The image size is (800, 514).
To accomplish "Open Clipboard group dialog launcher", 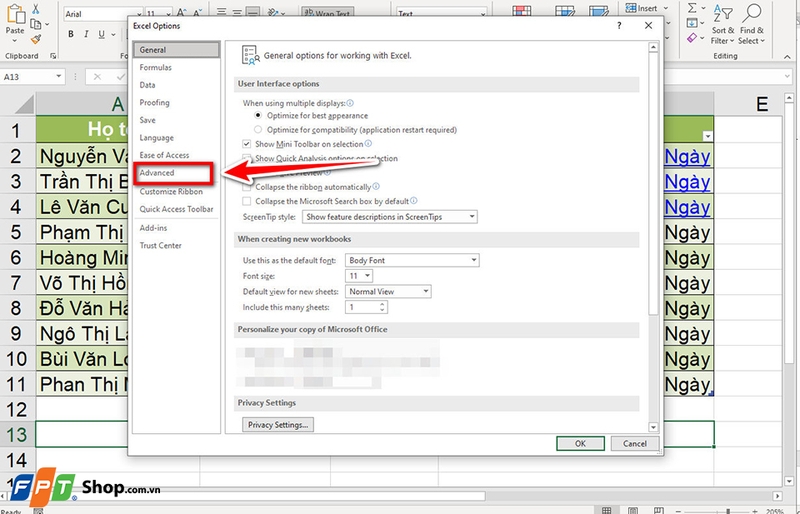I will [x=53, y=56].
